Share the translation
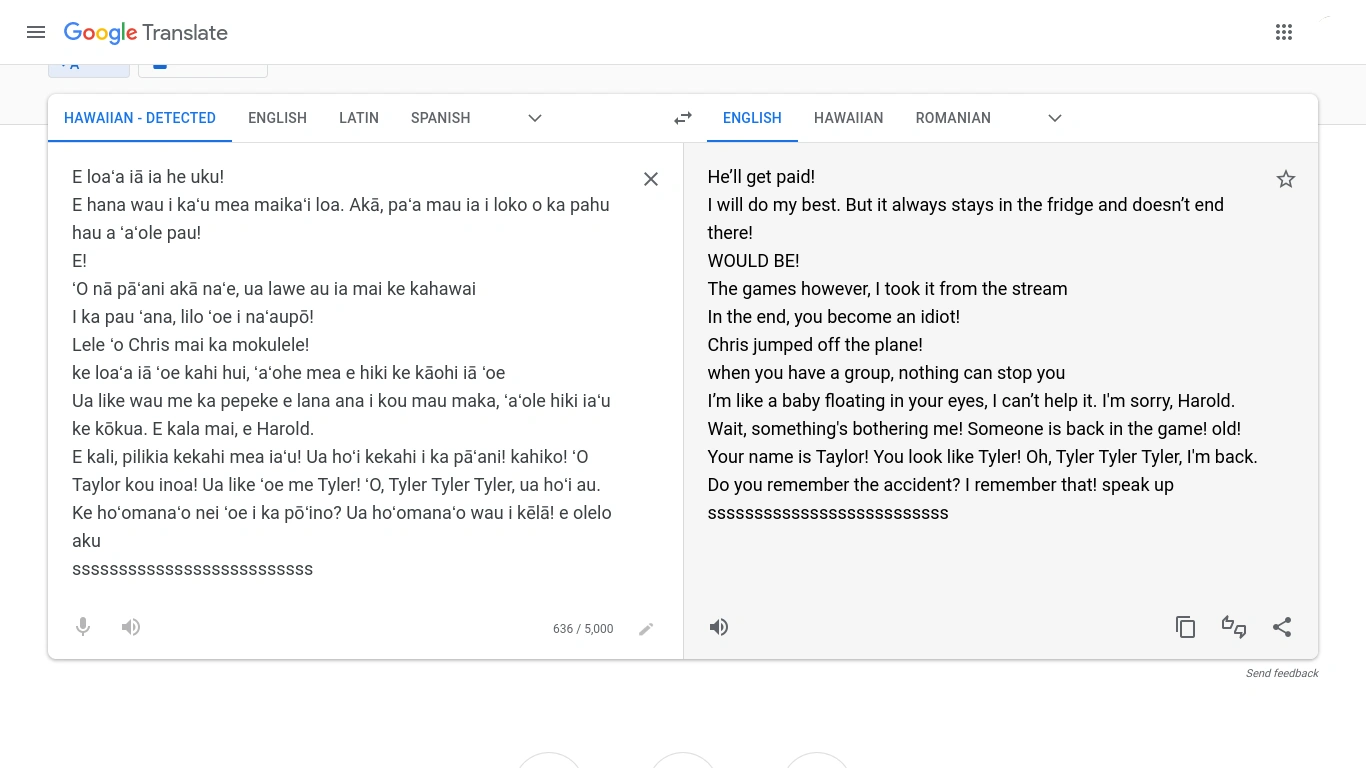The width and height of the screenshot is (1366, 768). [1282, 627]
